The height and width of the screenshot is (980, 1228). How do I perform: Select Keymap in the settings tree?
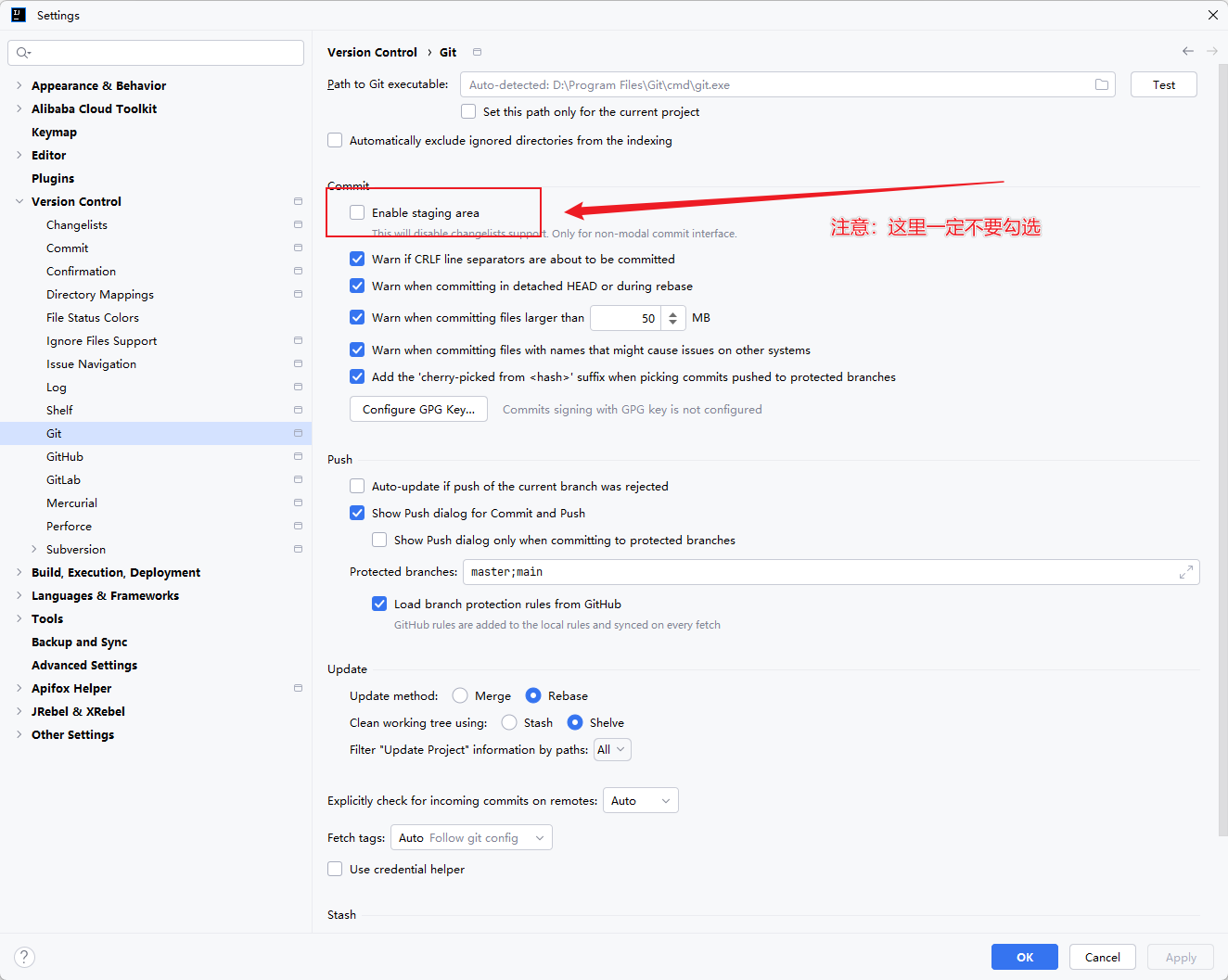coord(54,132)
